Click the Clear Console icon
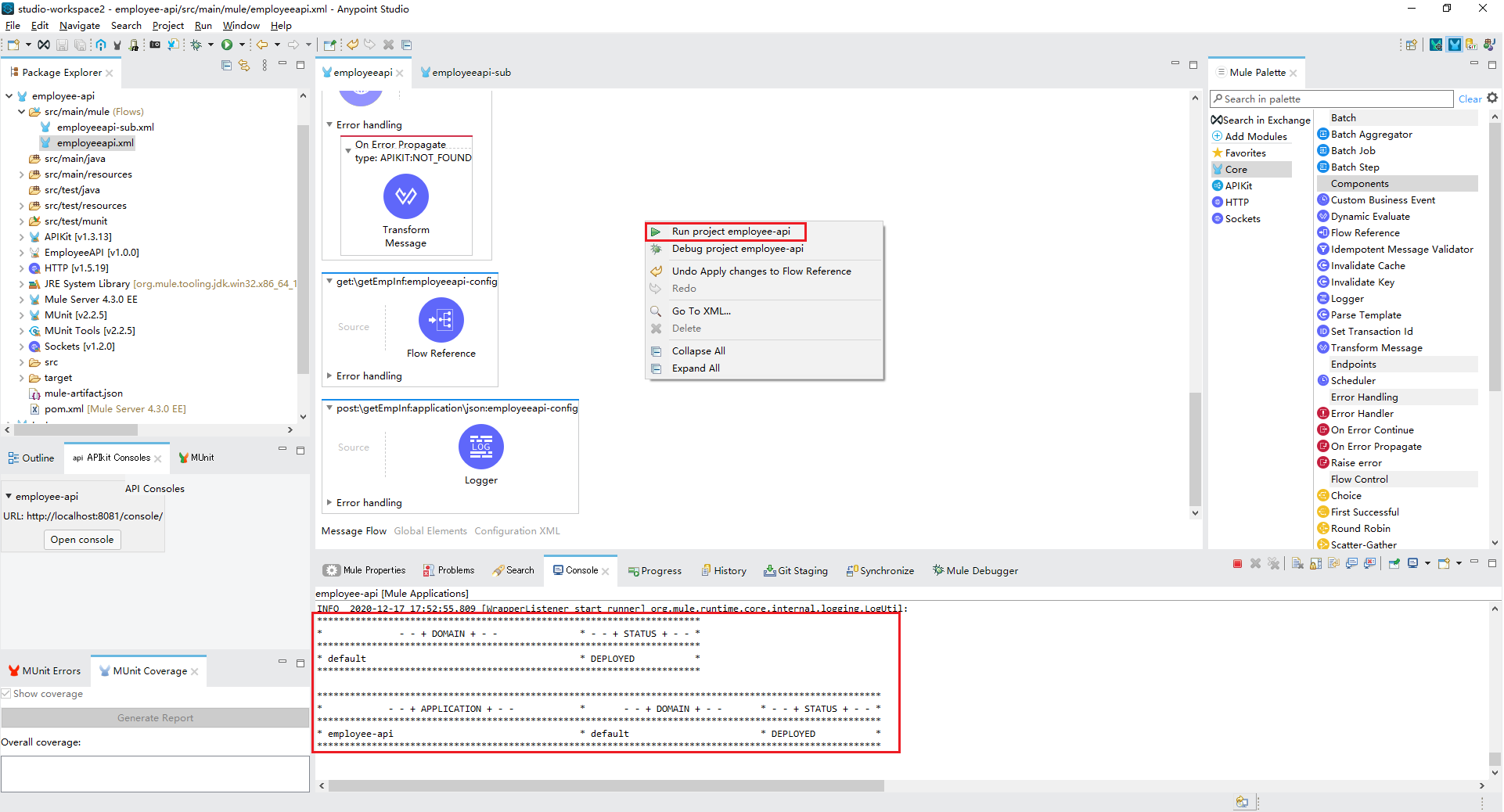Viewport: 1504px width, 812px height. coord(1297,563)
